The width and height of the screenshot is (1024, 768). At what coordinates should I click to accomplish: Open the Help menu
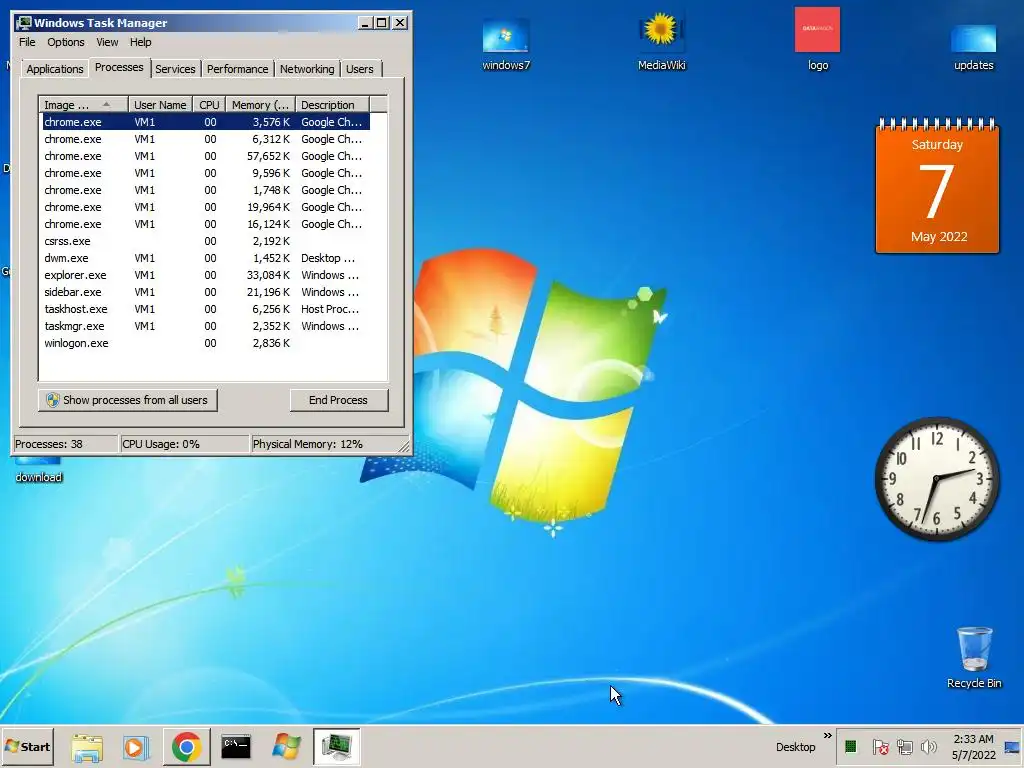tap(140, 42)
